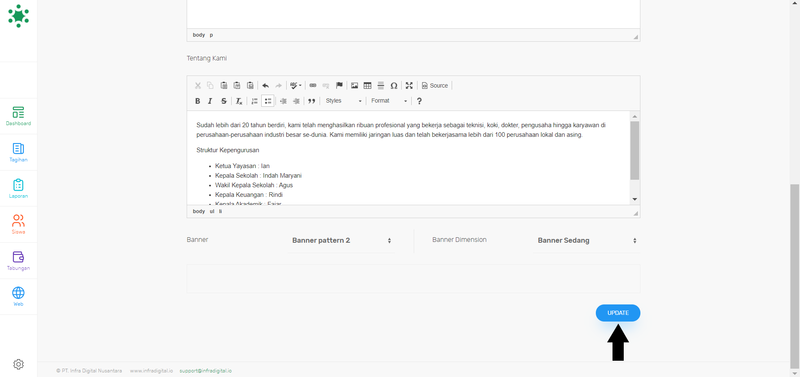Open the Siswa section in the sidebar
This screenshot has width=800, height=377.
[18, 224]
